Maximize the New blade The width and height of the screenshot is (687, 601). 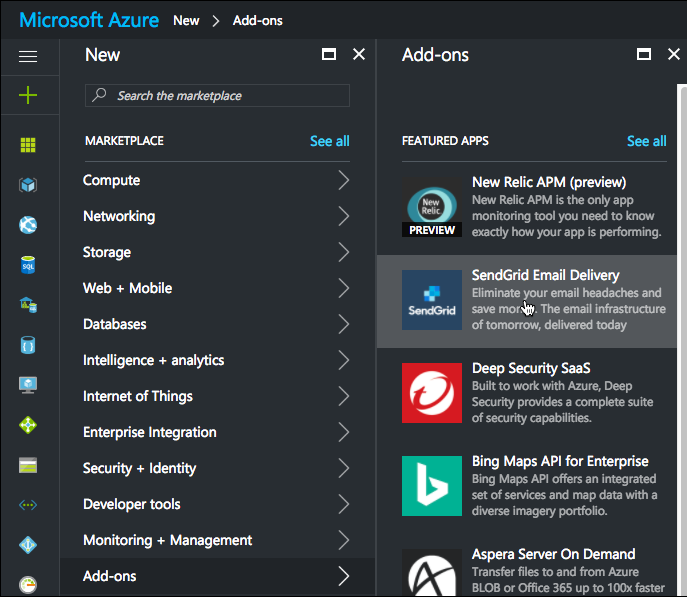[x=329, y=54]
